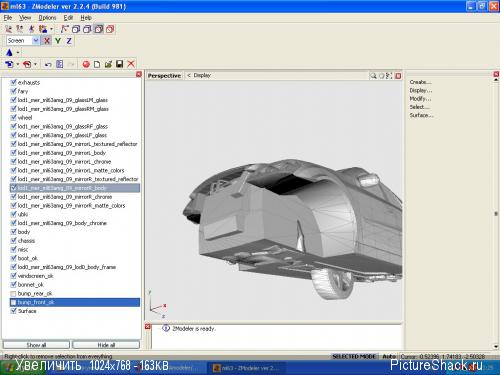Open the Help menu
Viewport: 500px width, 375px height.
86,18
